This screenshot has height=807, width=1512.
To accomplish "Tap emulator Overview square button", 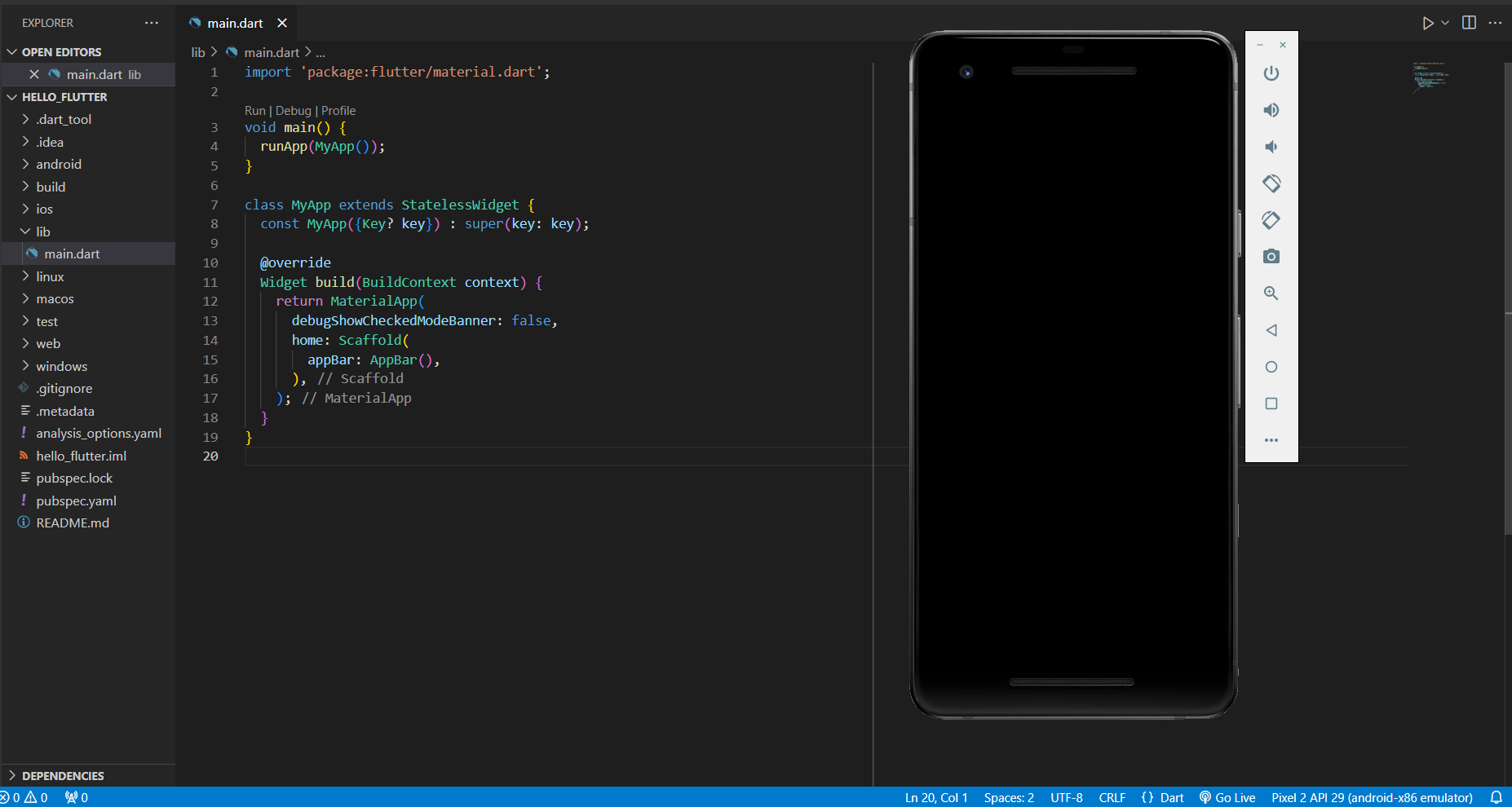I will 1271,403.
